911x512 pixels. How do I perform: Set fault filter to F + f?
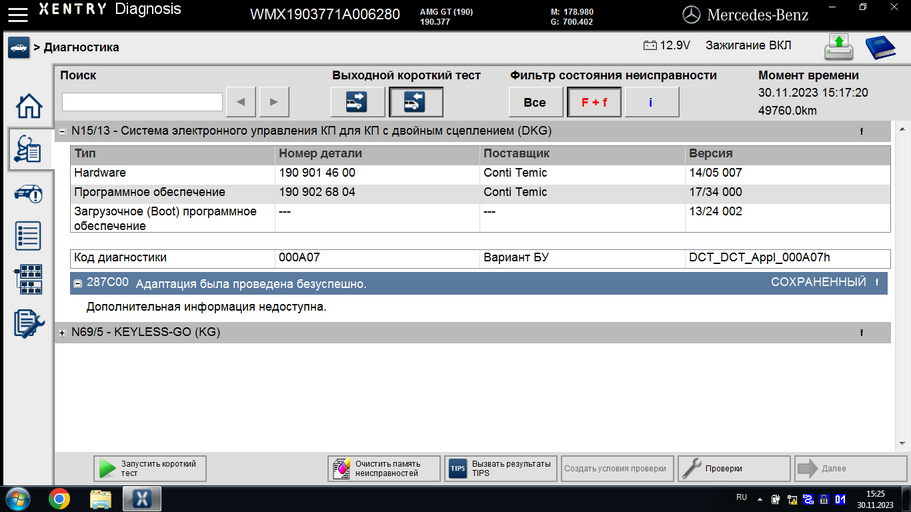594,102
